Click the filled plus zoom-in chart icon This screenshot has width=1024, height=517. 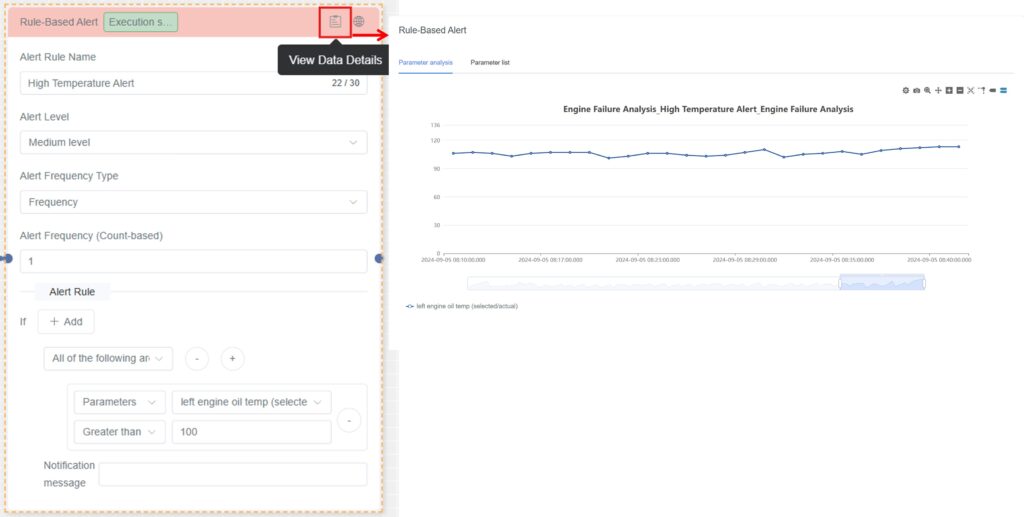pos(949,90)
